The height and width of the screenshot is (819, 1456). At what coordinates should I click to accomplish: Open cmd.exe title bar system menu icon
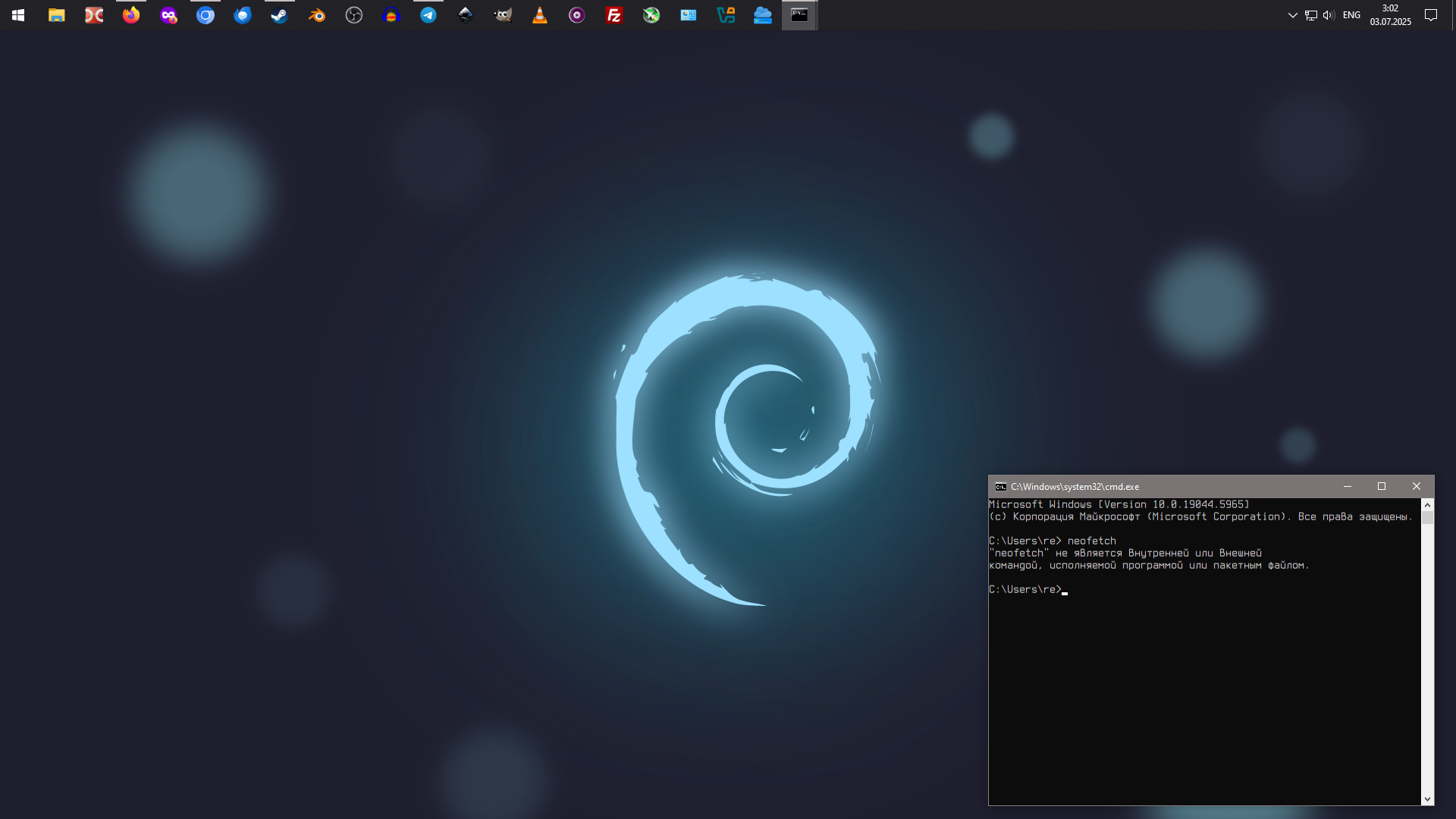pyautogui.click(x=1001, y=487)
